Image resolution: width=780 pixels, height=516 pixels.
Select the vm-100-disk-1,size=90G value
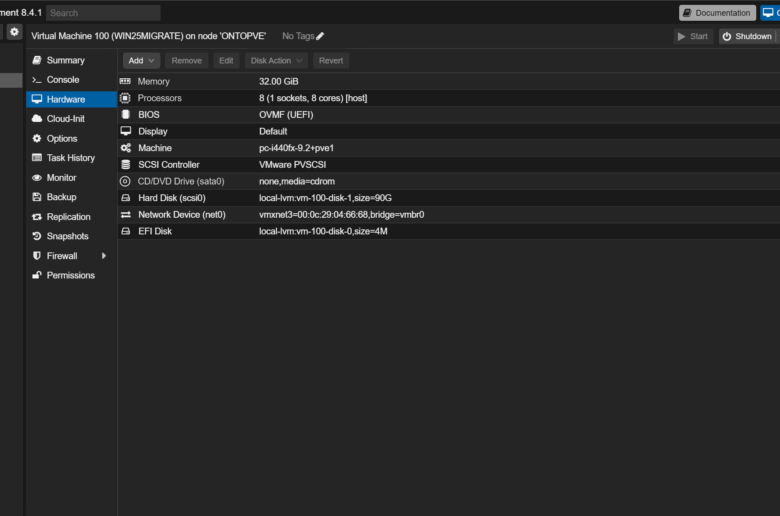pos(325,198)
